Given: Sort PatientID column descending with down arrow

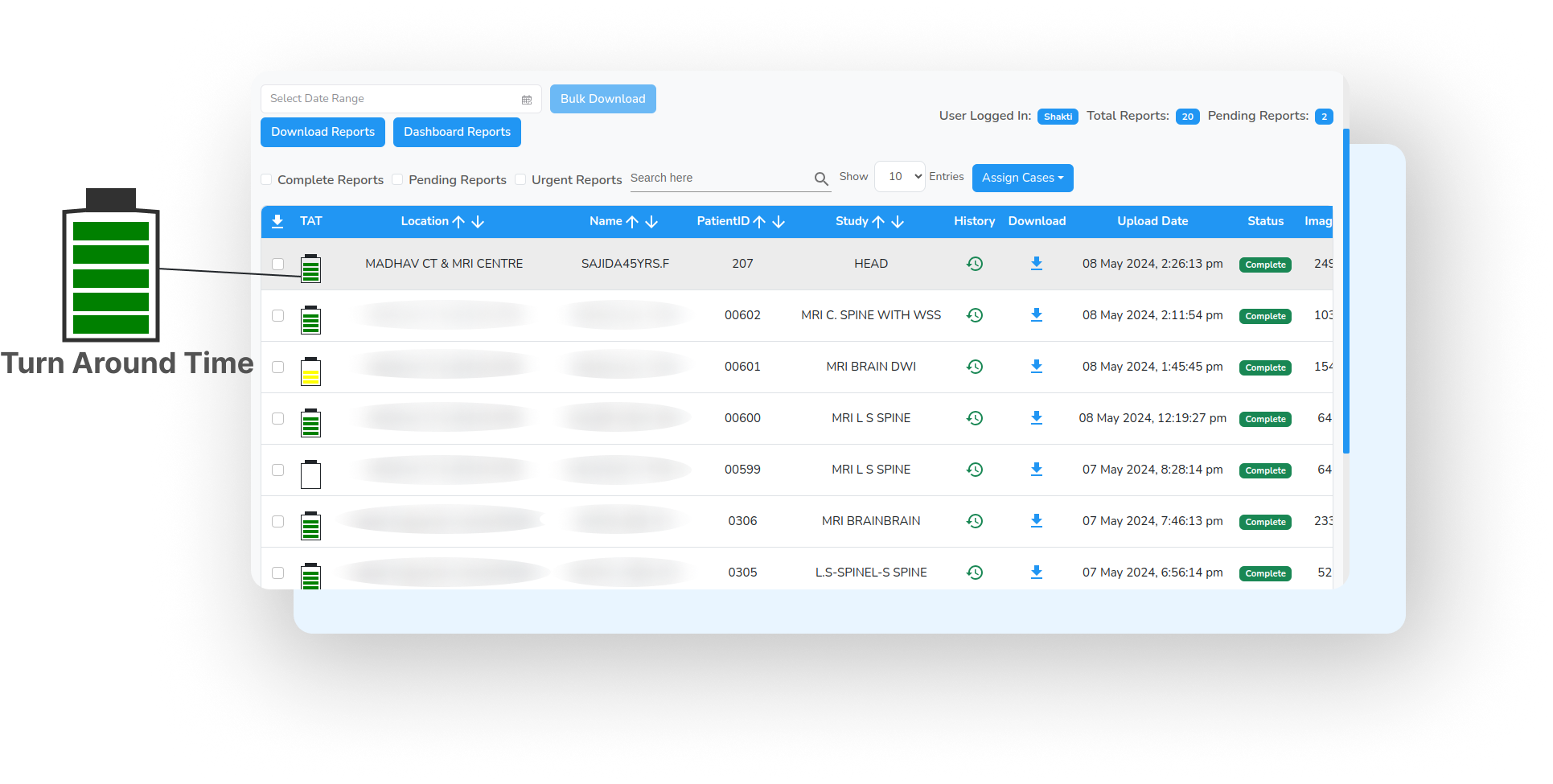Looking at the screenshot, I should [779, 222].
